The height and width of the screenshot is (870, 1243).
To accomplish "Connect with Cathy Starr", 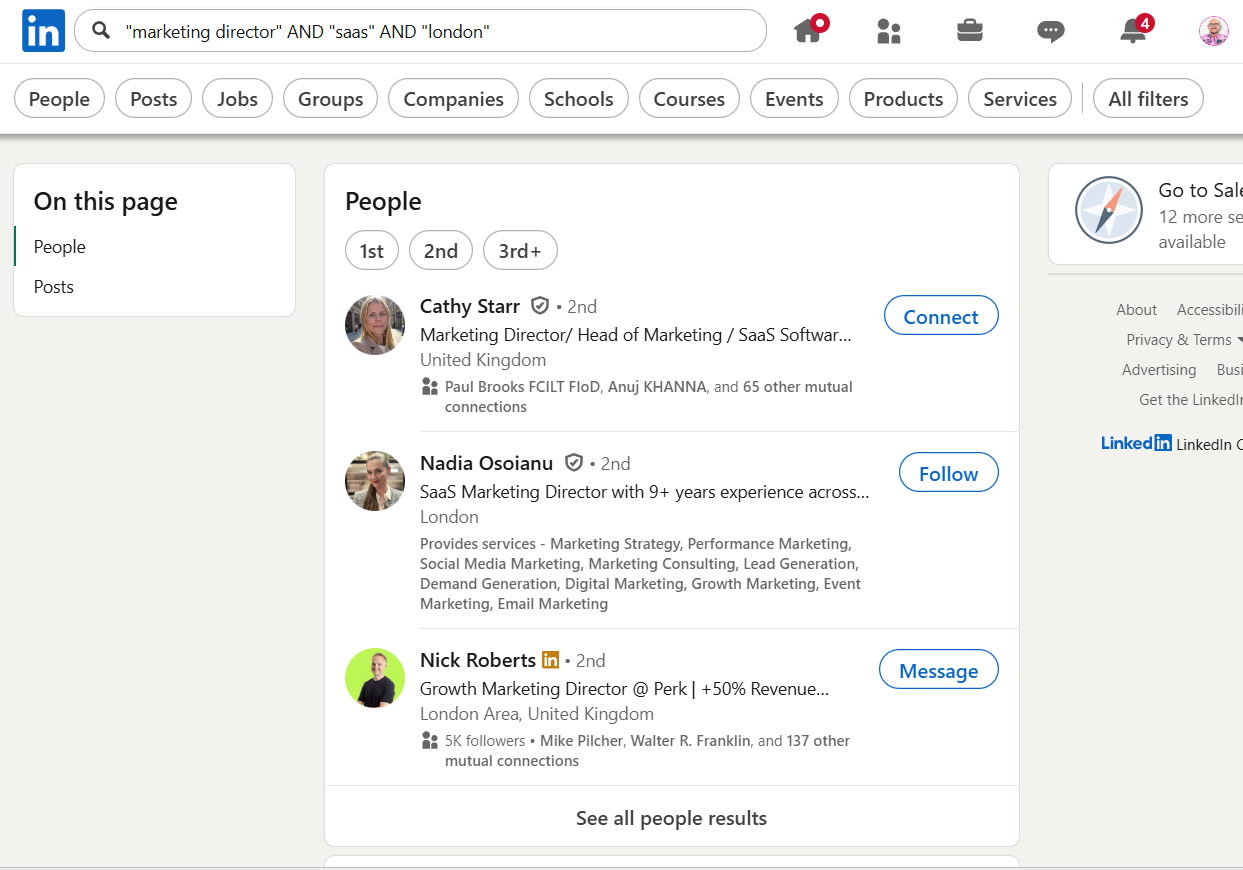I will click(941, 316).
